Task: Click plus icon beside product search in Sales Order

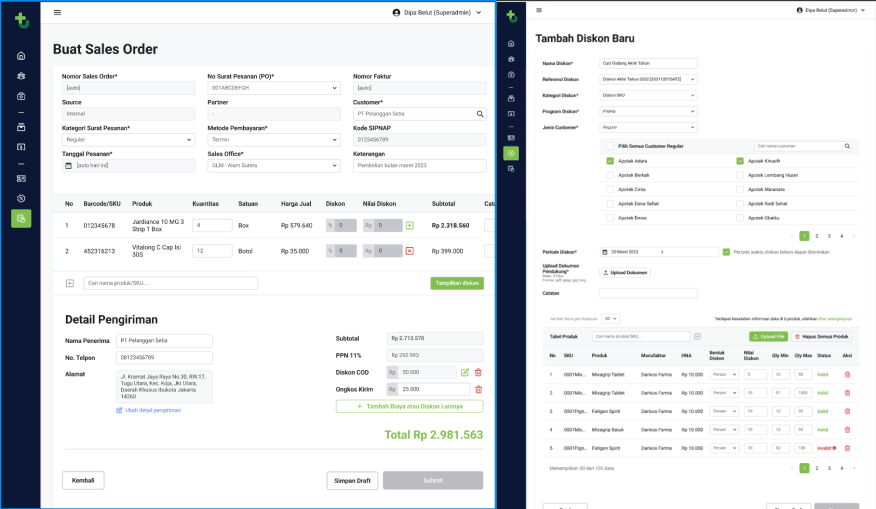Action: coord(70,283)
